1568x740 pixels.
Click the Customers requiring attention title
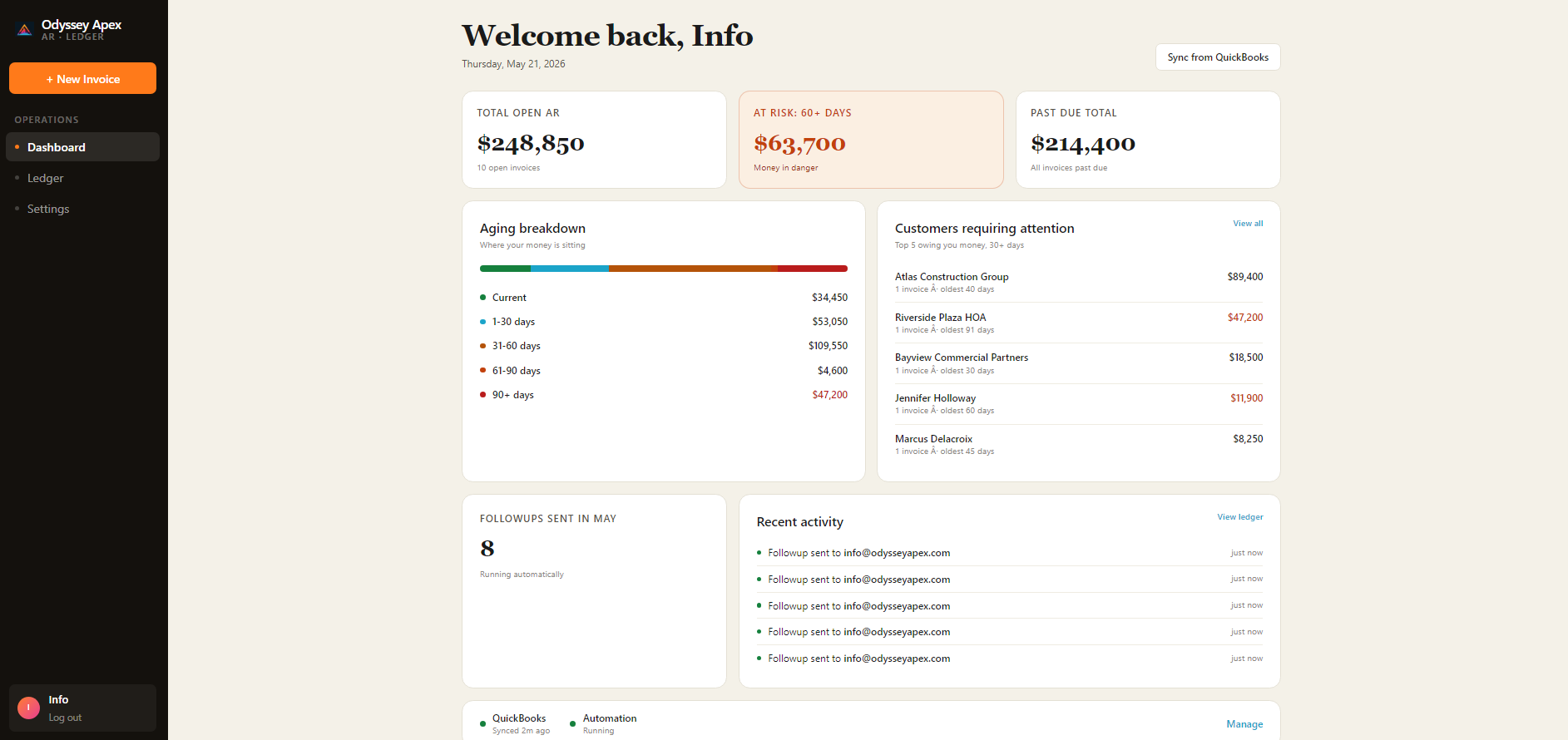pyautogui.click(x=984, y=229)
